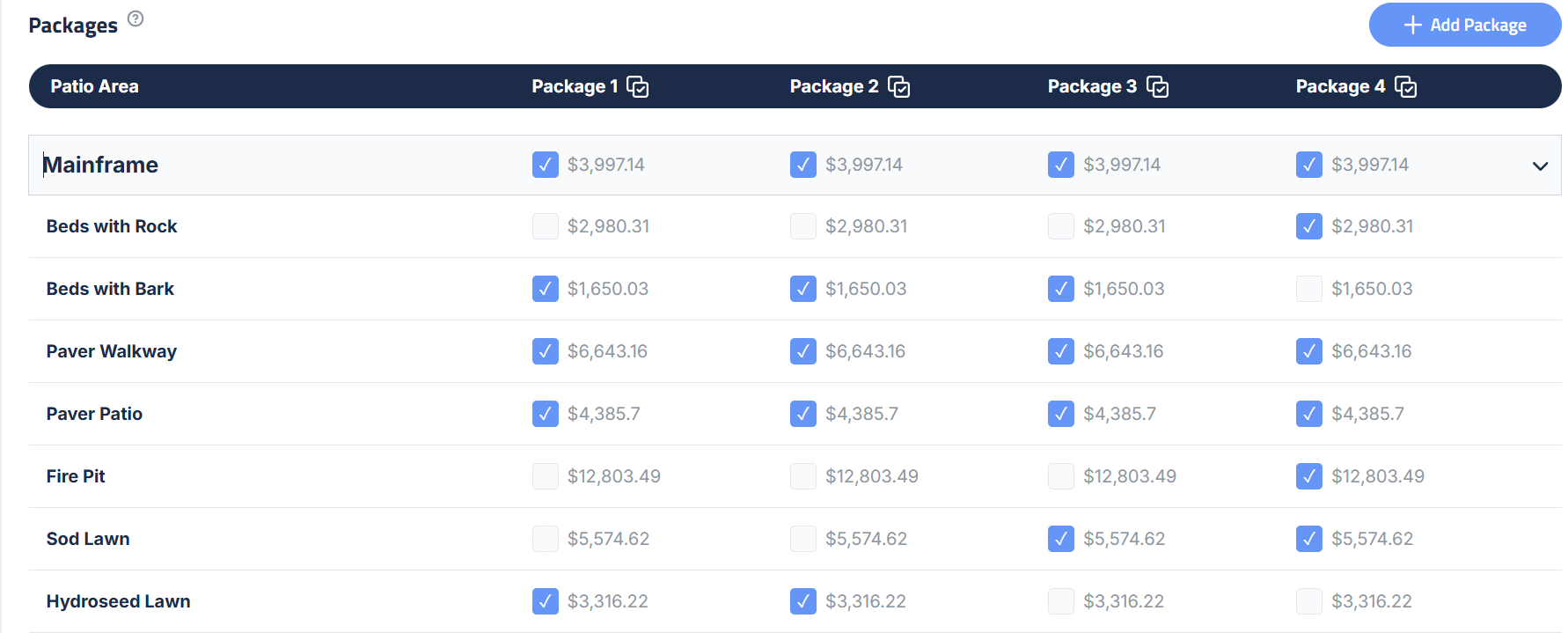Click the help icon next to Packages
1568x633 pixels.
pyautogui.click(x=136, y=18)
